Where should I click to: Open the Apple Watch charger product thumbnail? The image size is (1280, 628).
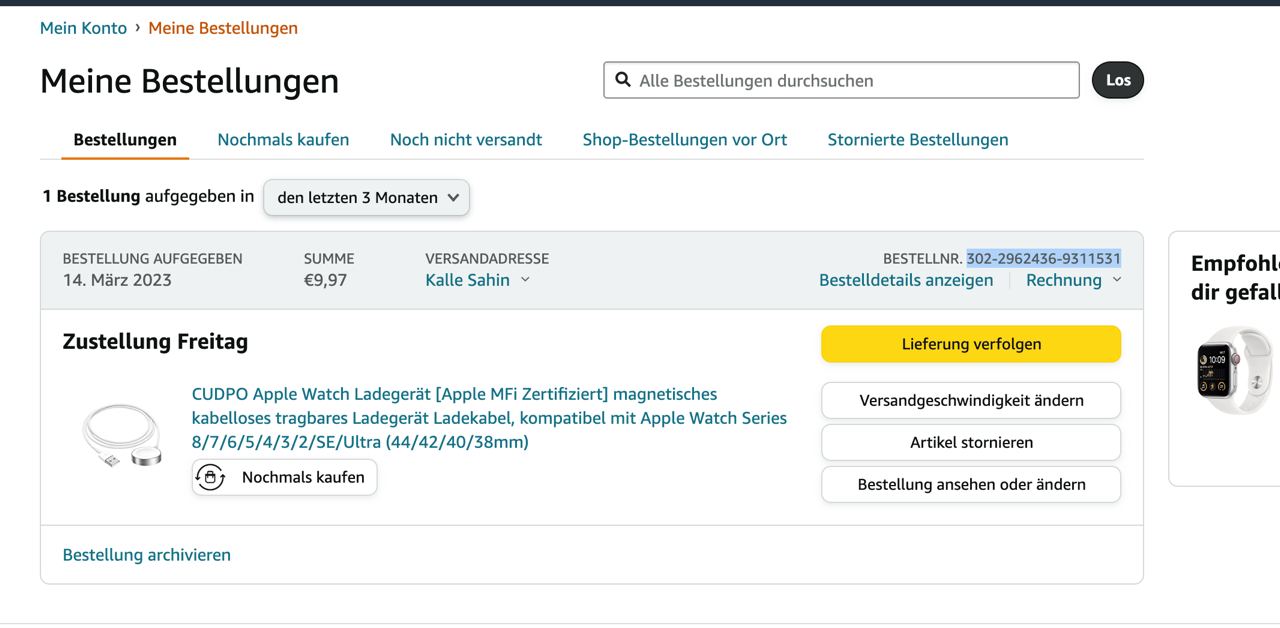pyautogui.click(x=121, y=435)
